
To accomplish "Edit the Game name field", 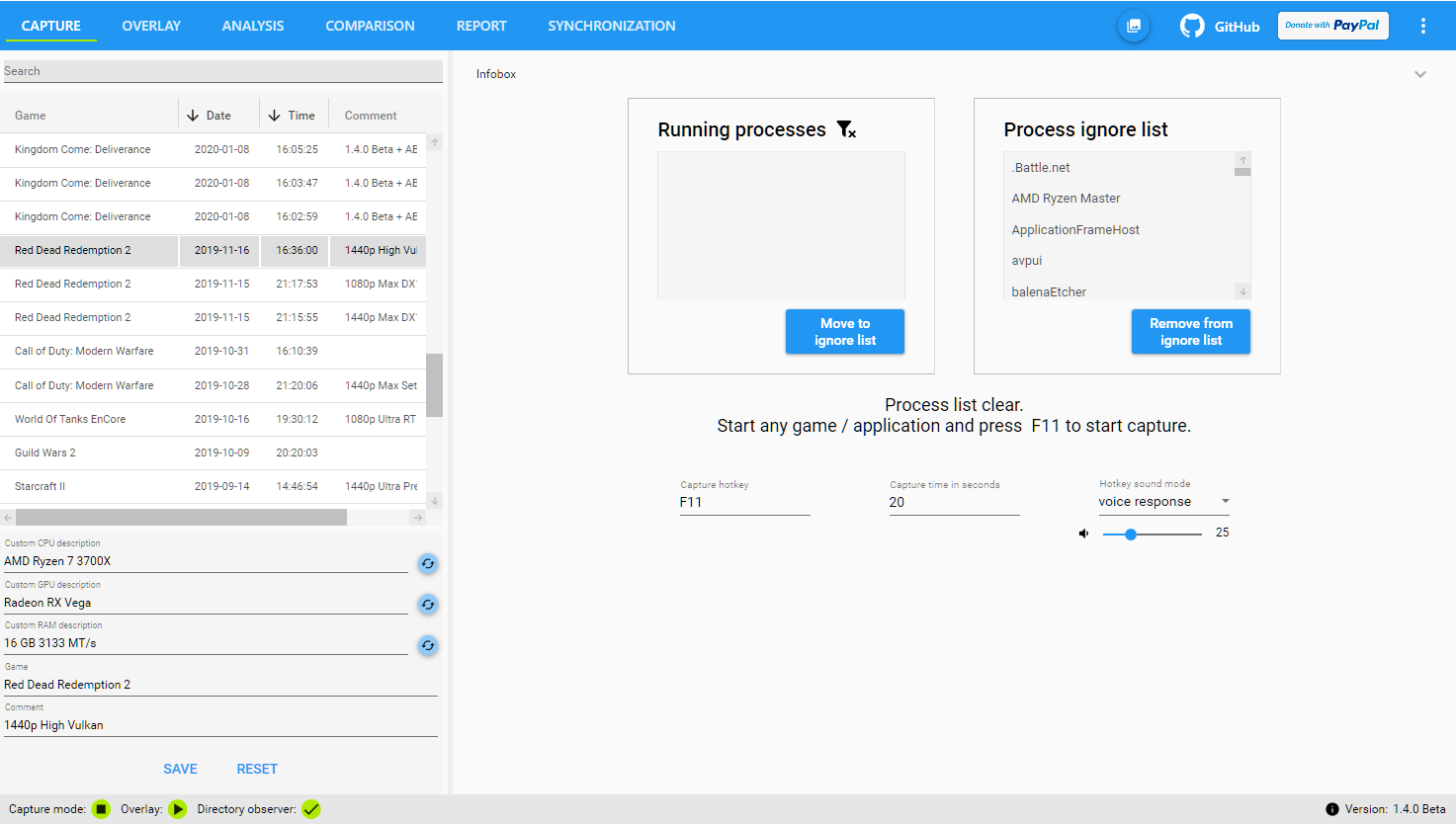I will [x=220, y=685].
